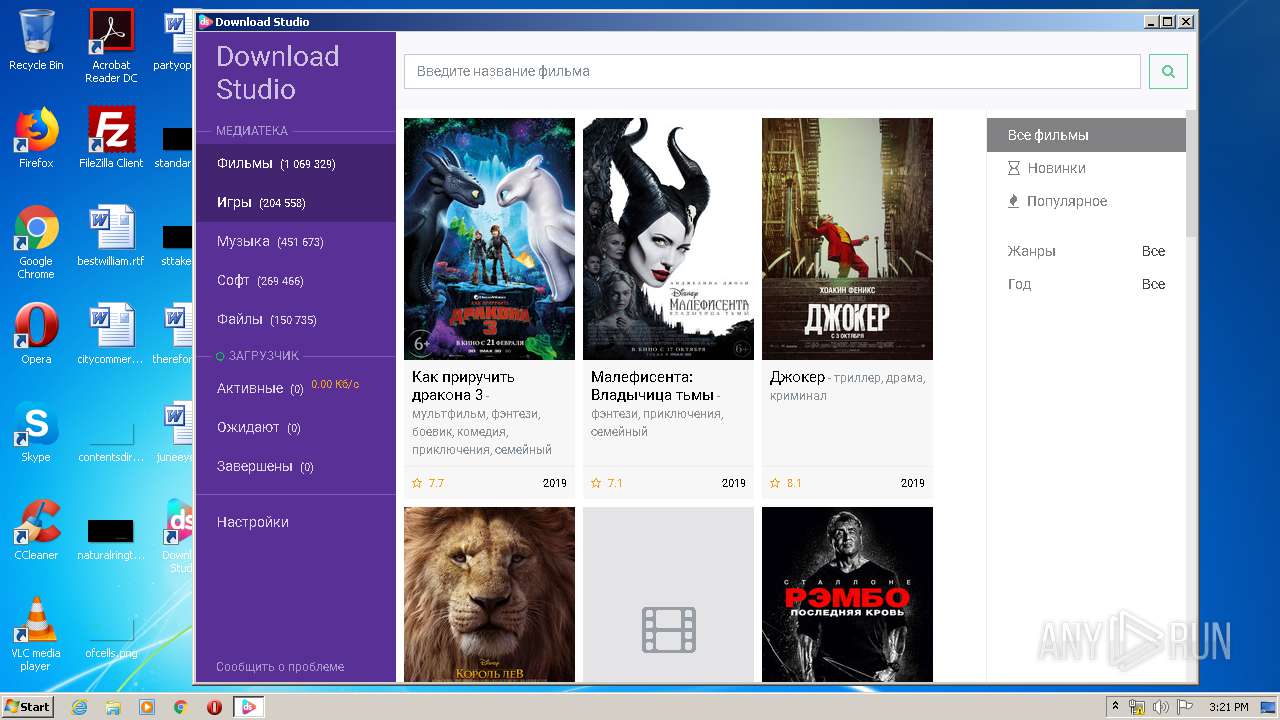Open the CCleaner desktop shortcut
This screenshot has height=720, width=1280.
click(x=36, y=530)
